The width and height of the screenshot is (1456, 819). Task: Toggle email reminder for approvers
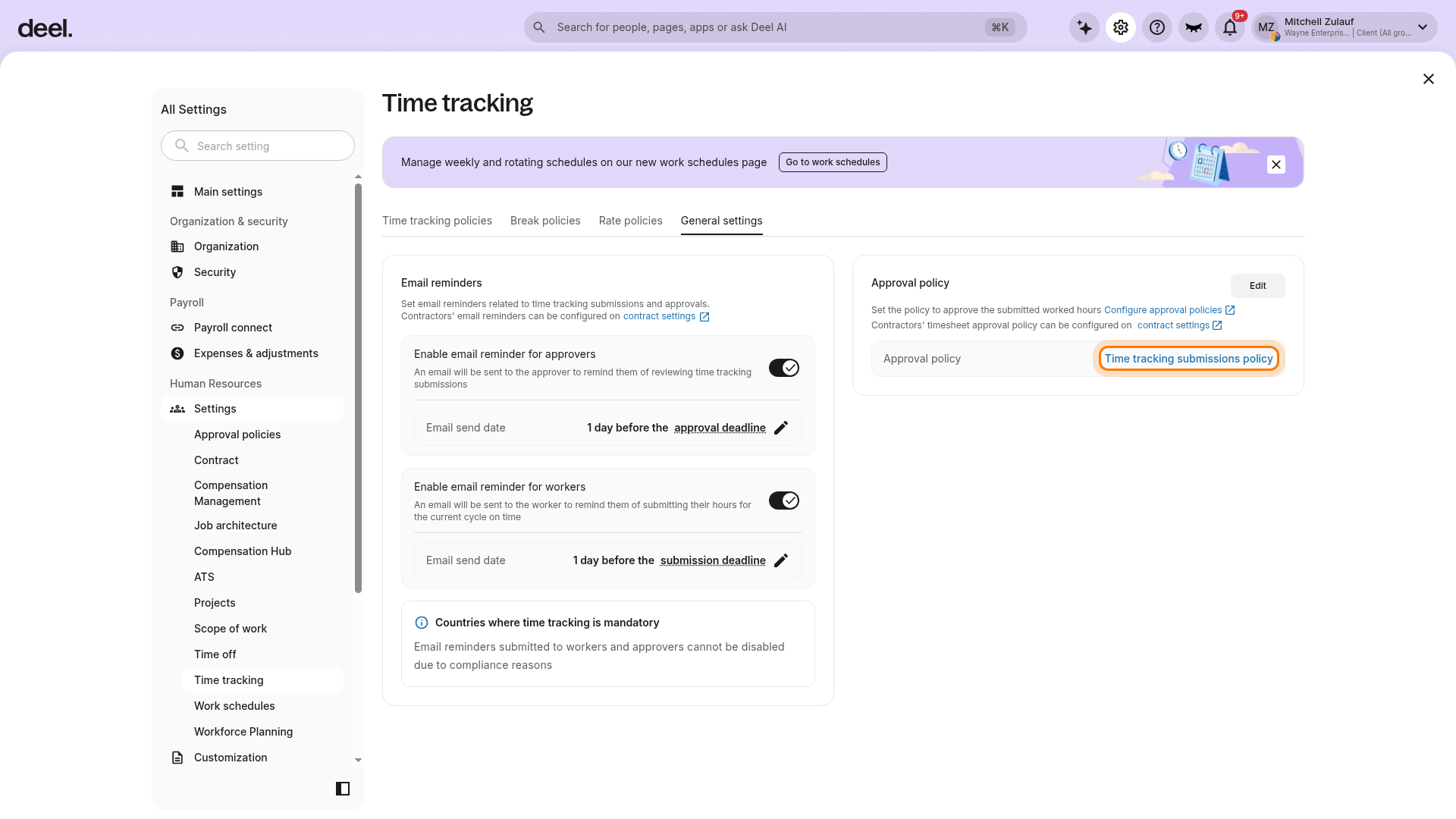[x=784, y=368]
